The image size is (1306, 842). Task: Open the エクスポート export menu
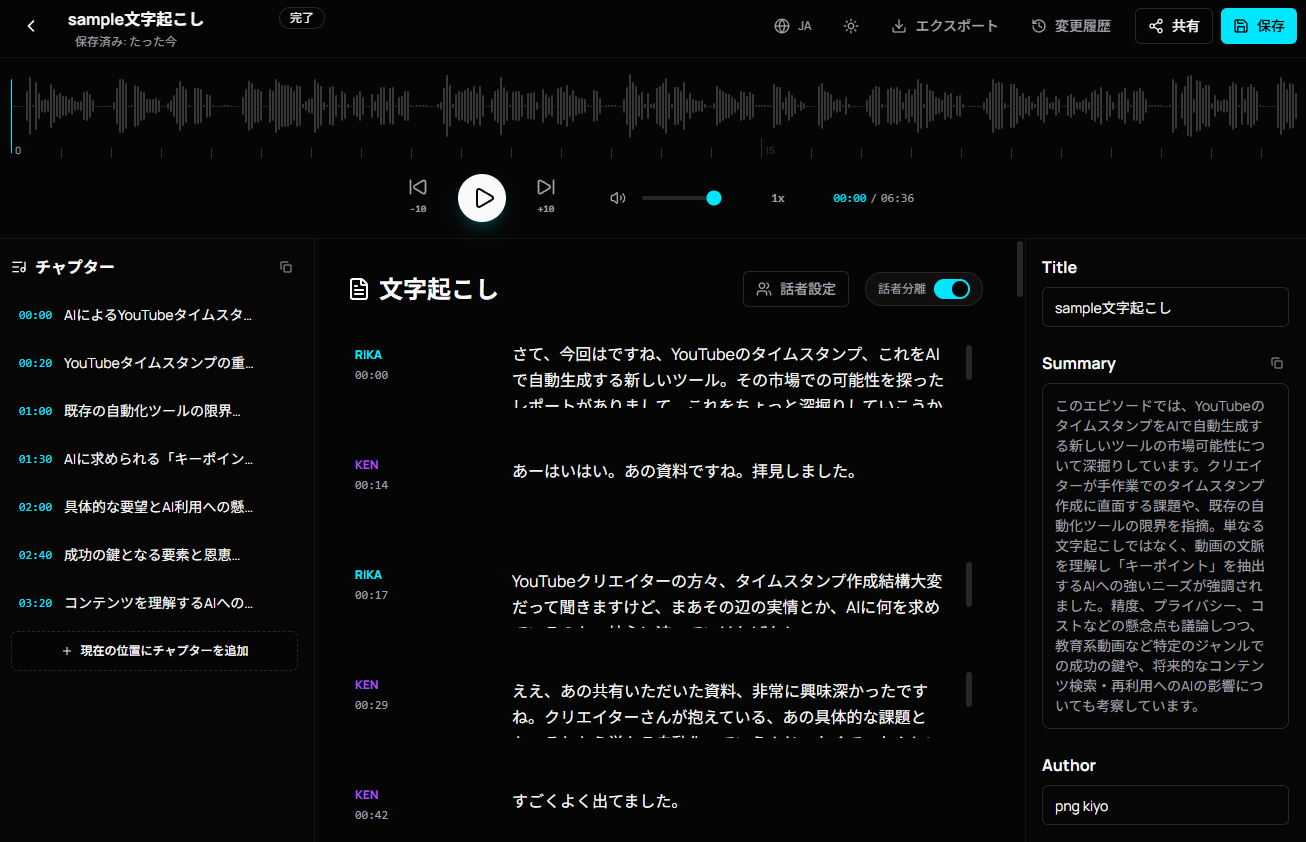tap(944, 26)
